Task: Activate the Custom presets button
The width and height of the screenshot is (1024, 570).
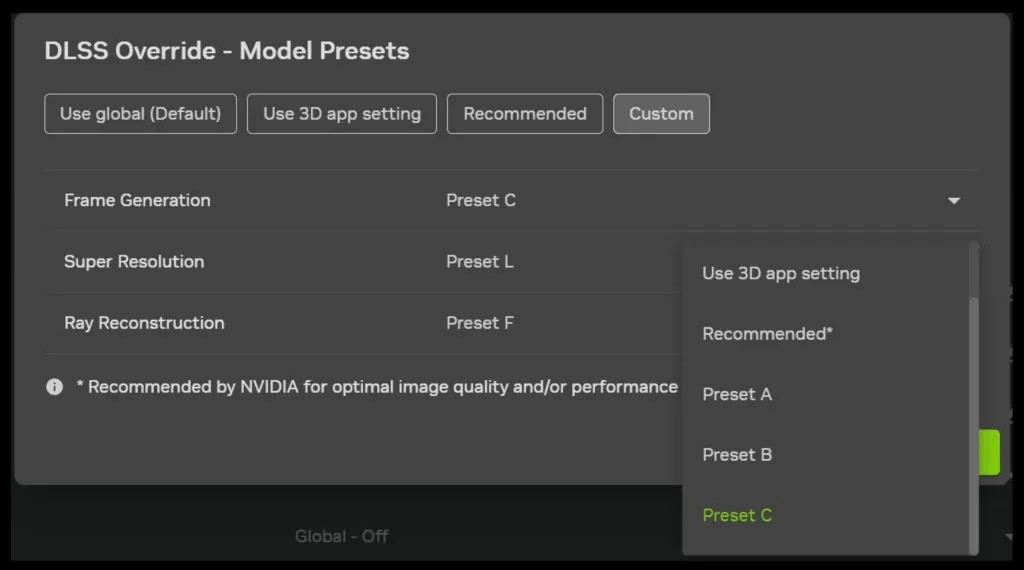Action: coord(661,114)
